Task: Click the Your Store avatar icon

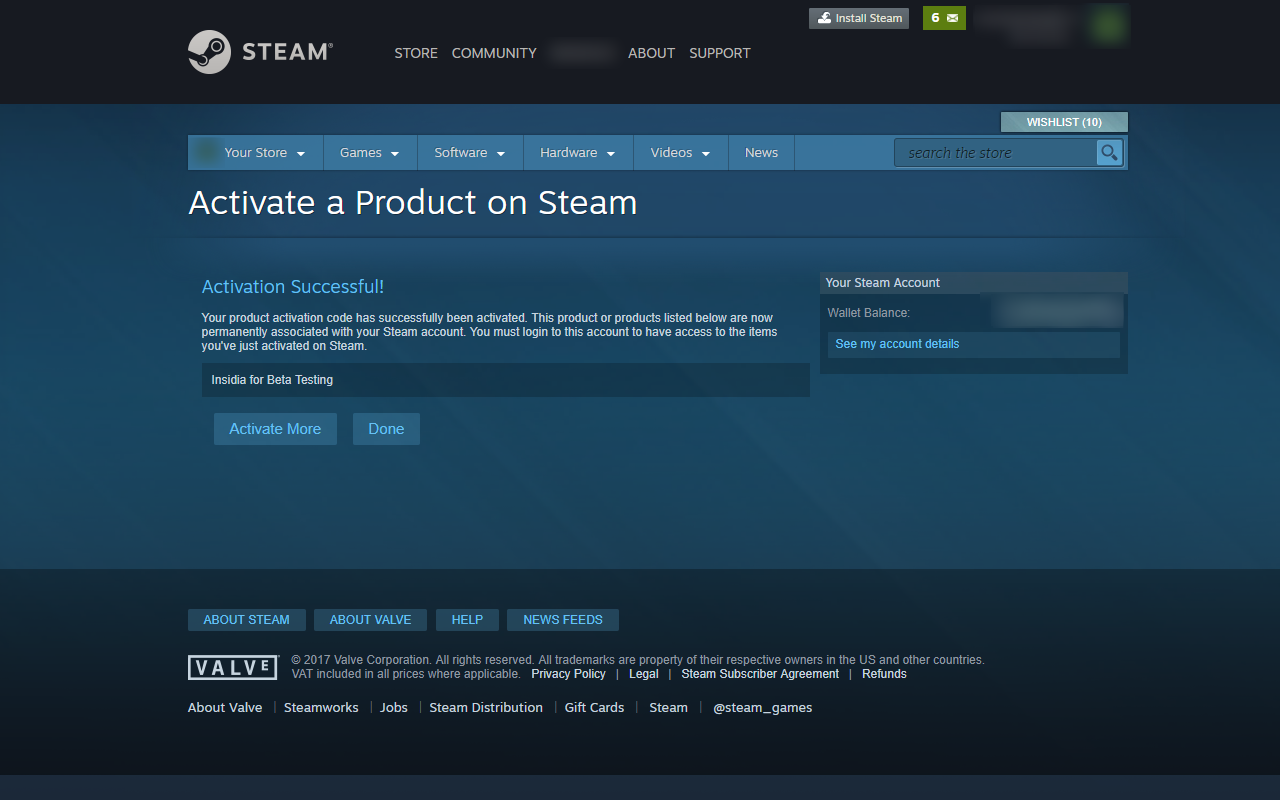Action: pos(206,152)
